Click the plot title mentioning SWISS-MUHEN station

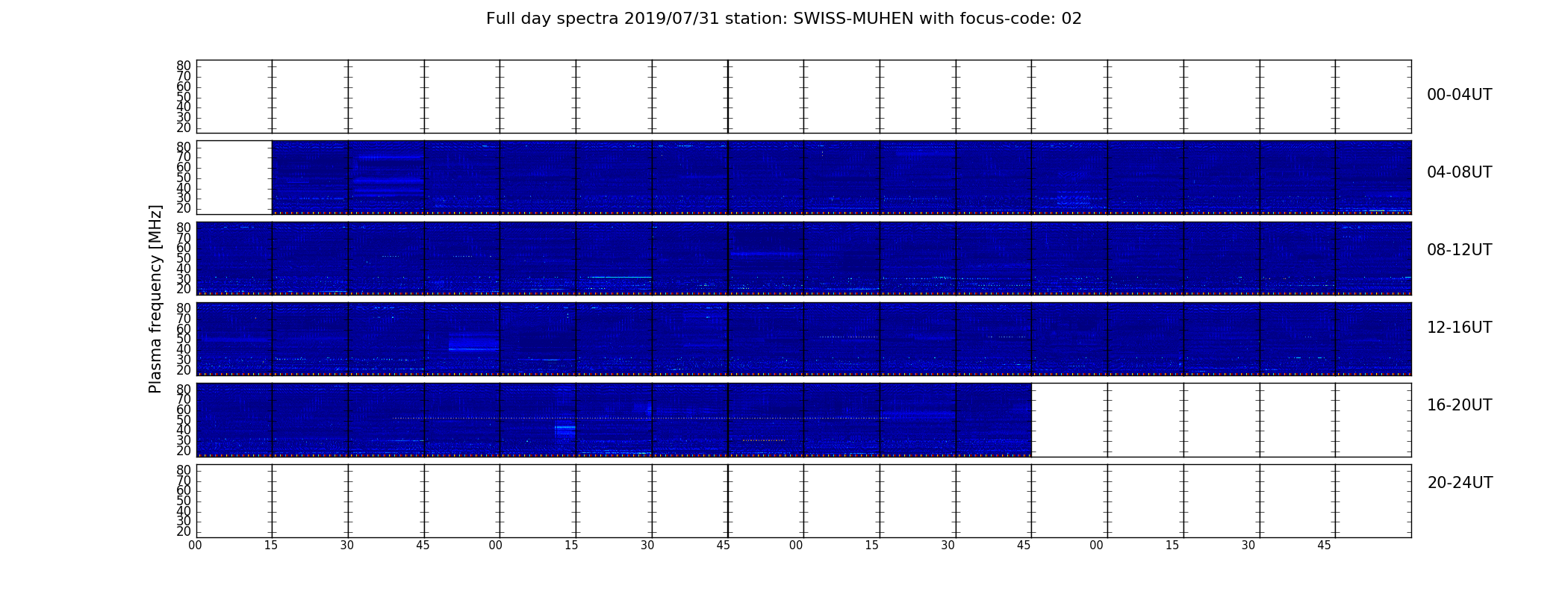pyautogui.click(x=783, y=19)
